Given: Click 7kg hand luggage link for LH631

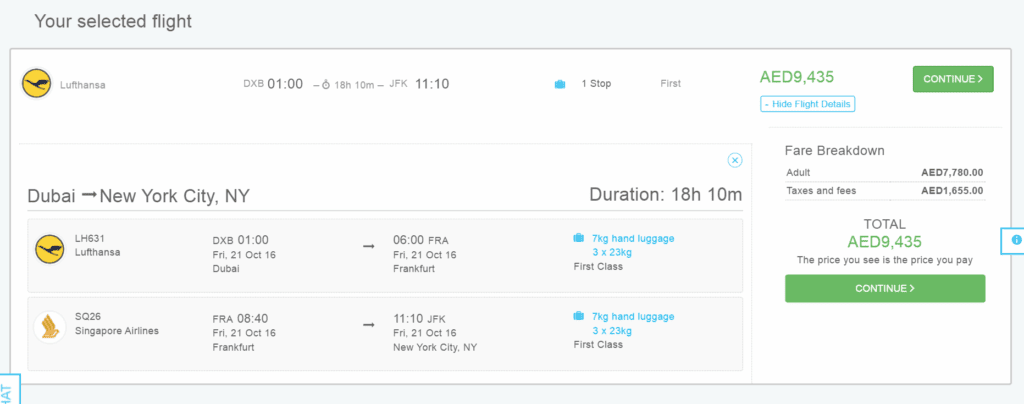Looking at the screenshot, I should click(x=633, y=238).
